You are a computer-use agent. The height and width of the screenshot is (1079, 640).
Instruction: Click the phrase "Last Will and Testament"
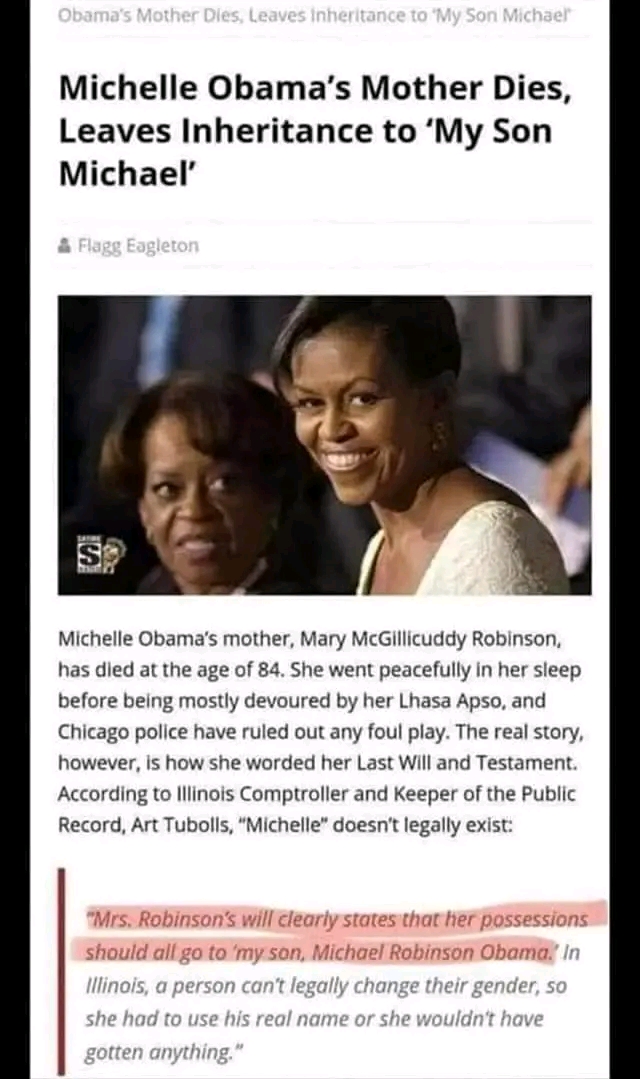[465, 762]
